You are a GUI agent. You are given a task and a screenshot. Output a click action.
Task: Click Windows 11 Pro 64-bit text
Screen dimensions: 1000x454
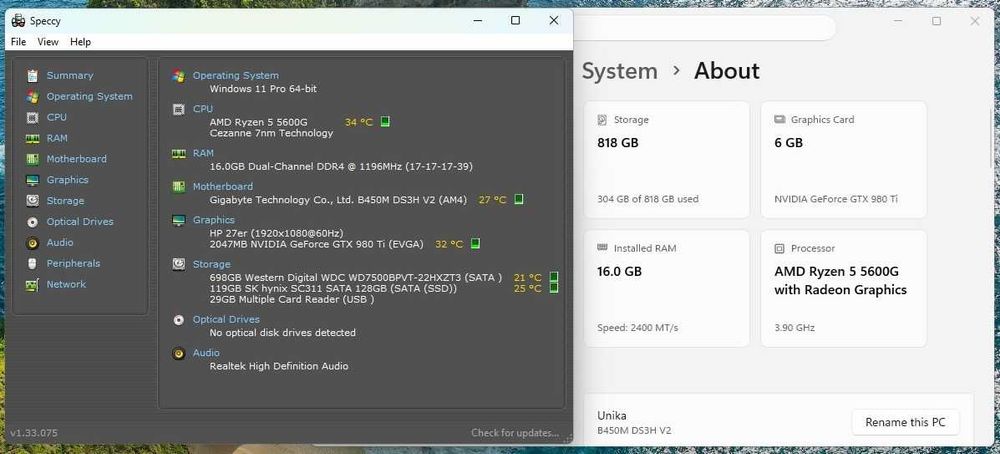263,89
